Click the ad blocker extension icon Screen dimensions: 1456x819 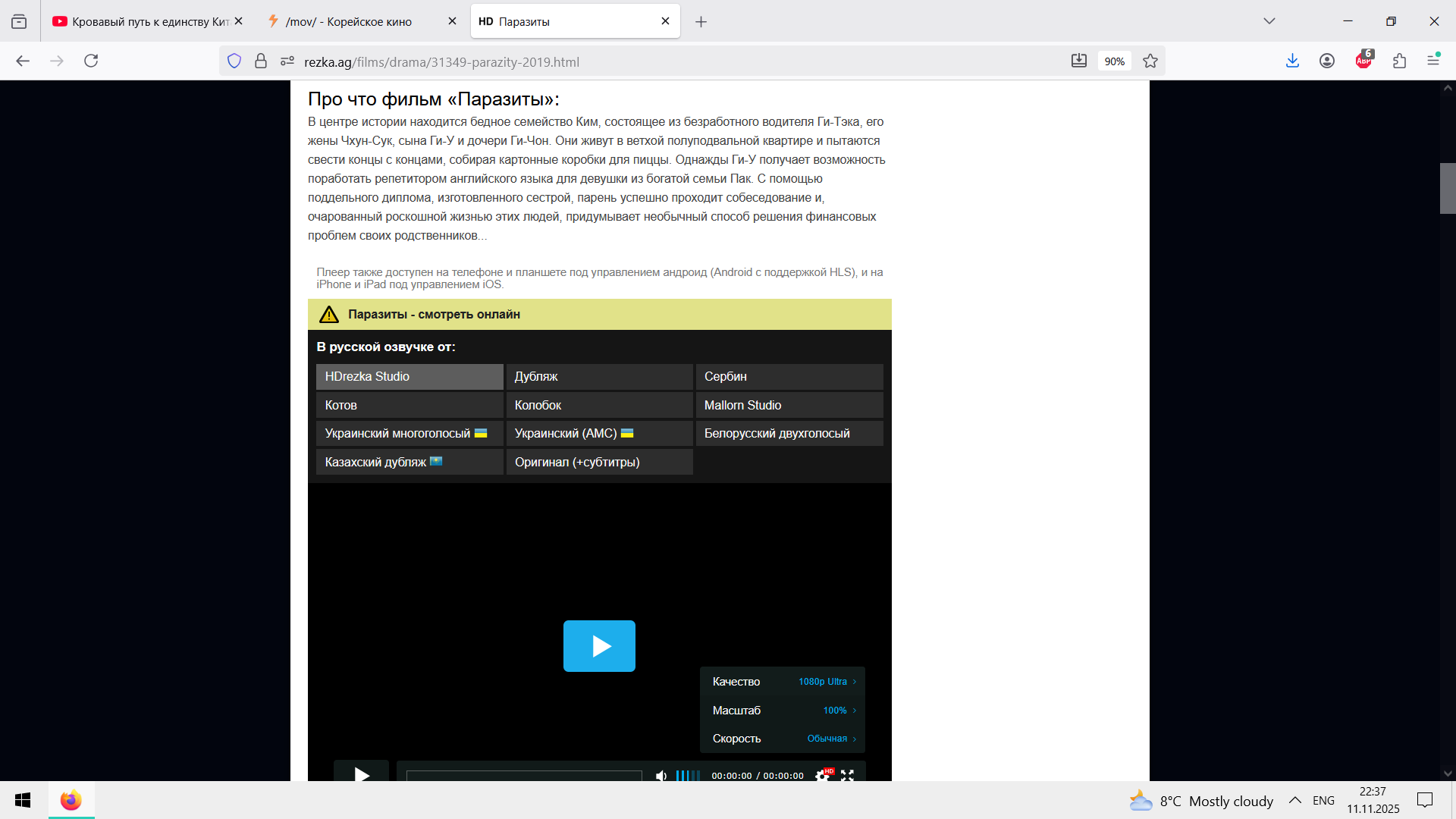pos(1363,61)
